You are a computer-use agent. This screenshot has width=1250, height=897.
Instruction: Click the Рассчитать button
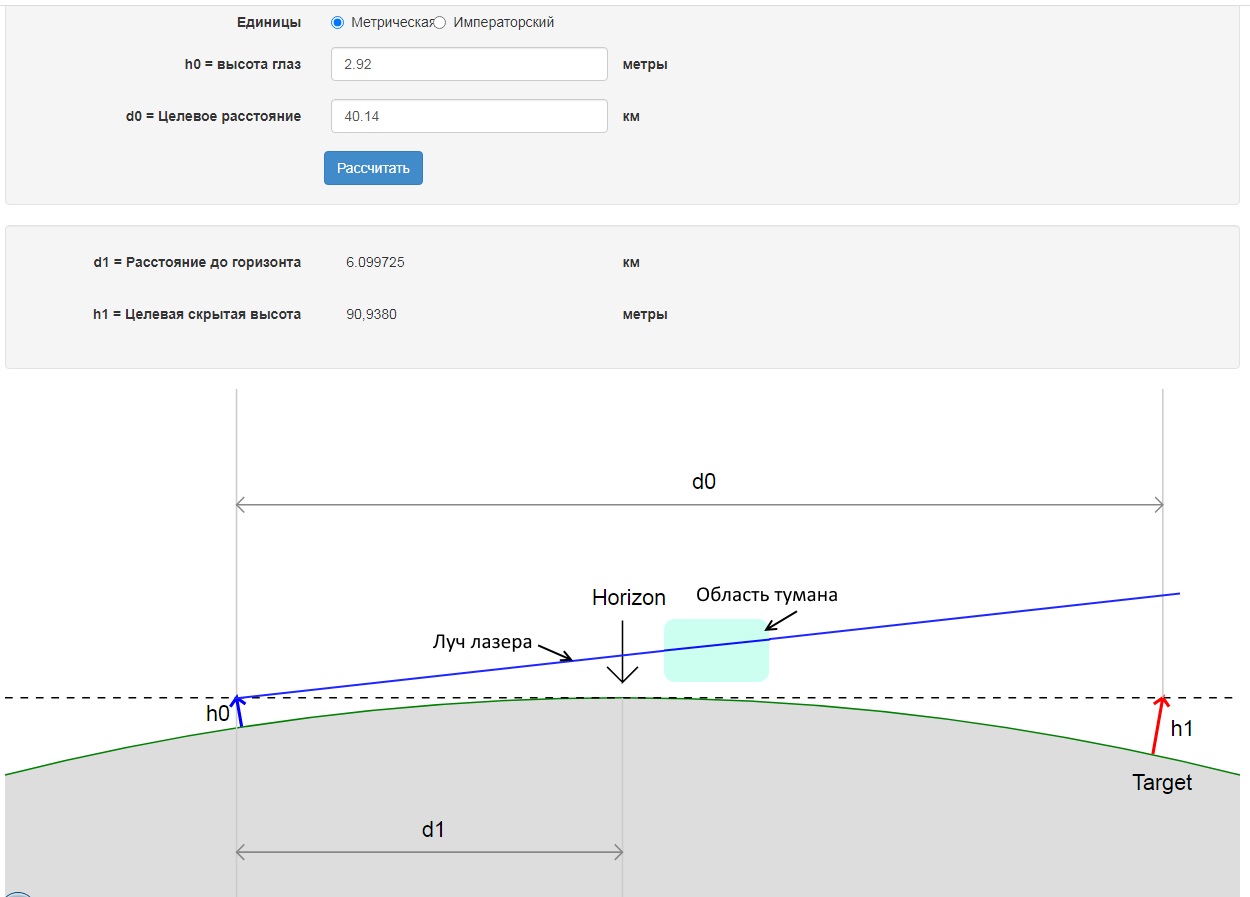(373, 168)
